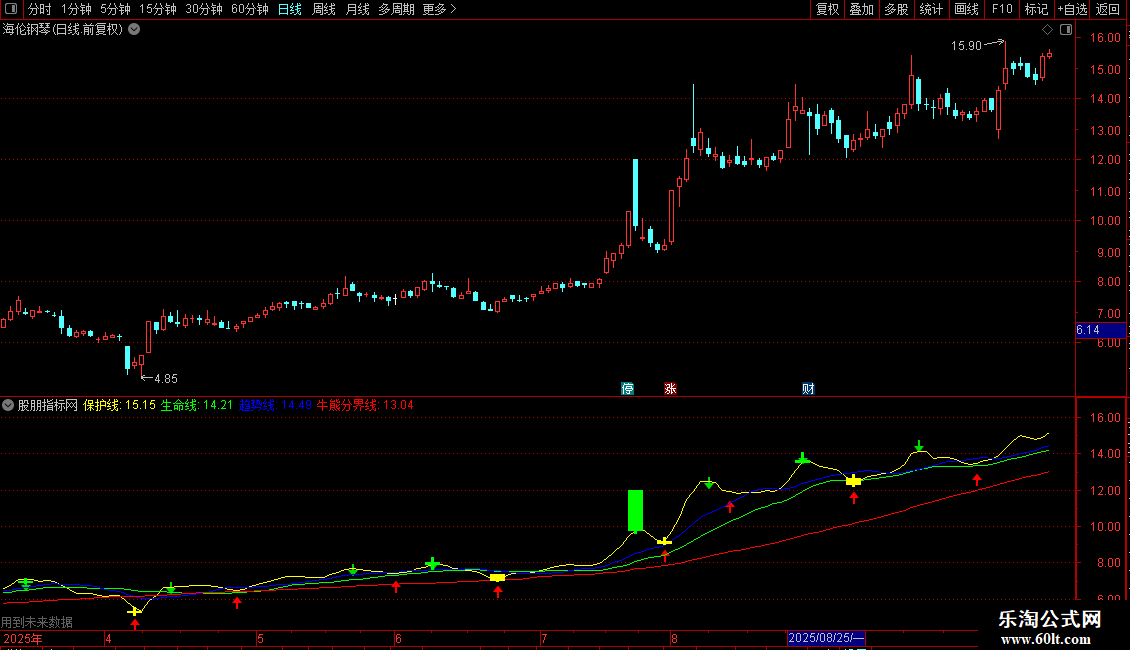Screen dimensions: 1130x650
Task: Expand the 更多 periods menu
Action: (x=440, y=9)
